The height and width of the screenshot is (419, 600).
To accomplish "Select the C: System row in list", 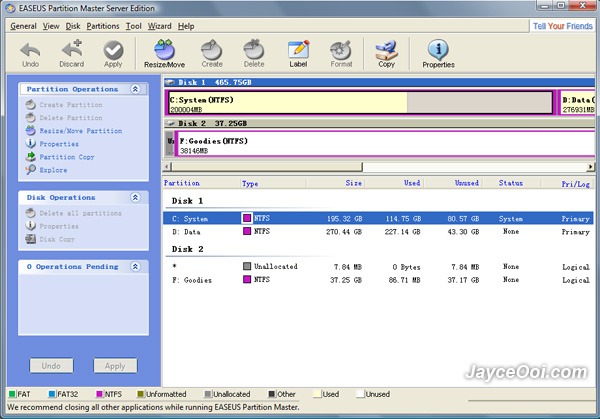I will tap(378, 218).
